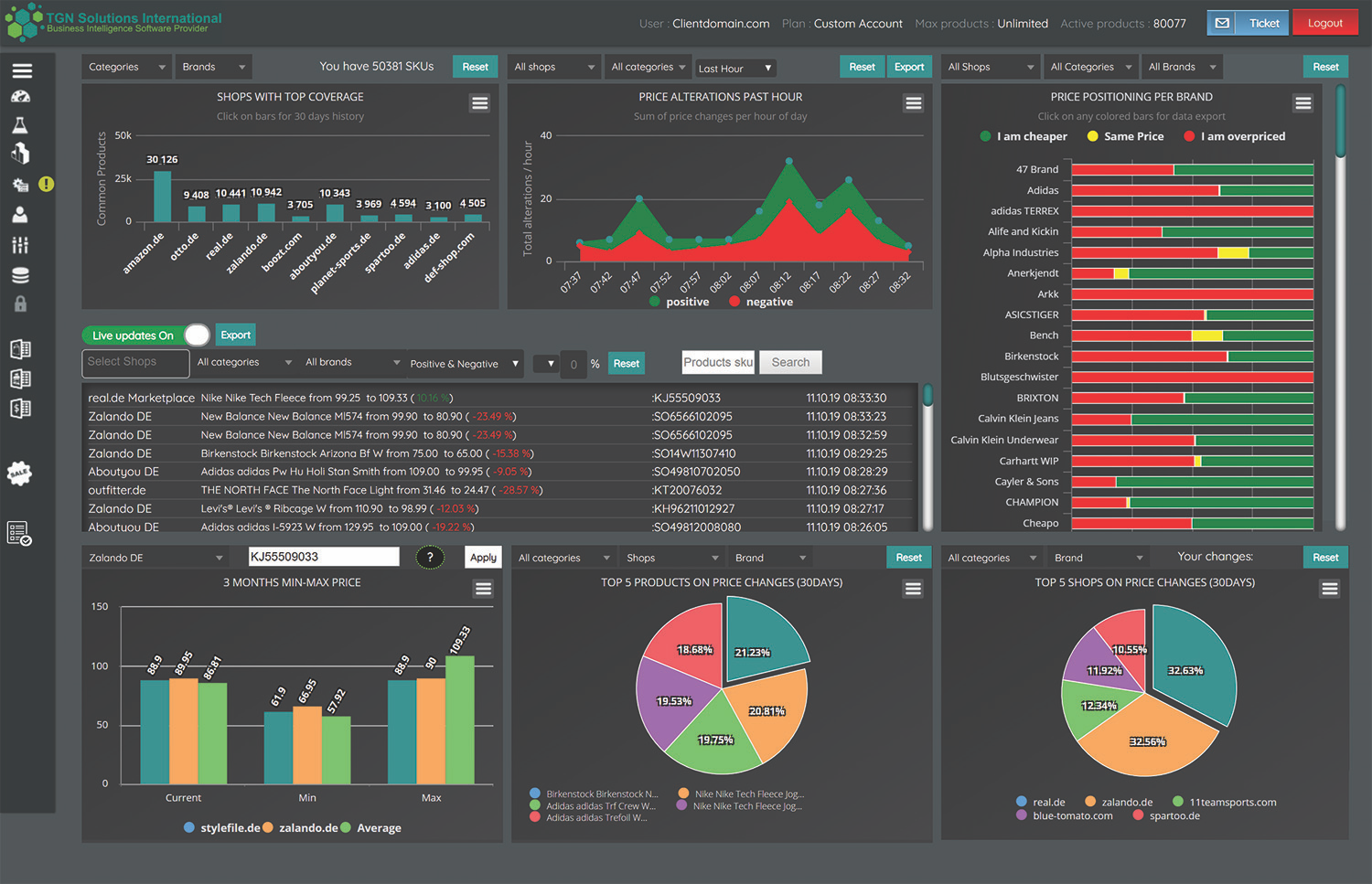Open the sliders adjustments sidebar icon
This screenshot has width=1372, height=884.
click(20, 245)
